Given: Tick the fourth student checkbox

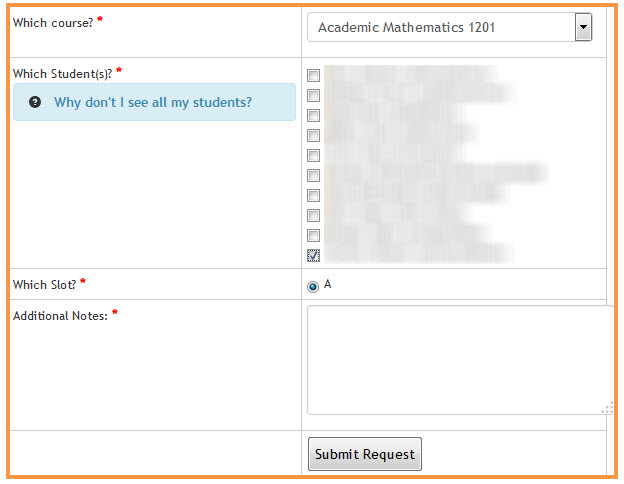Looking at the screenshot, I should 314,135.
